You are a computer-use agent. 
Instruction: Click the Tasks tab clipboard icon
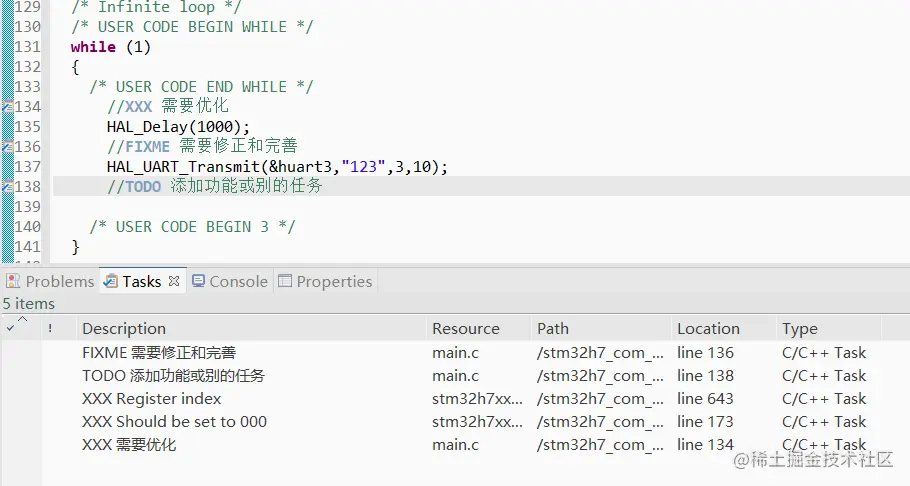coord(110,281)
